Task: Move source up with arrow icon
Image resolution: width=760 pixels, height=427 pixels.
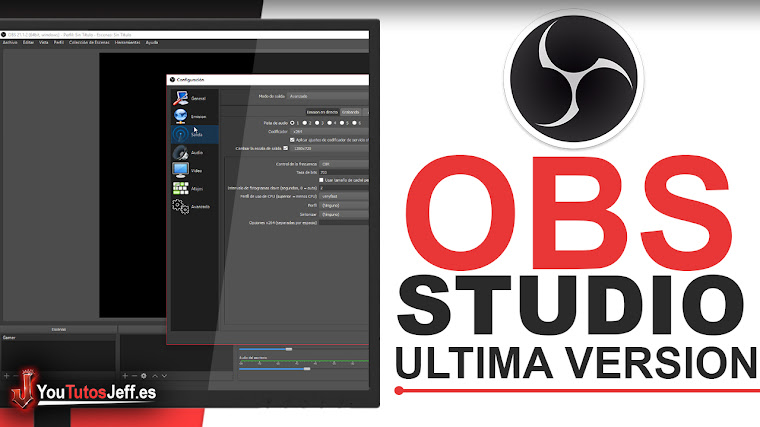Action: coord(155,376)
